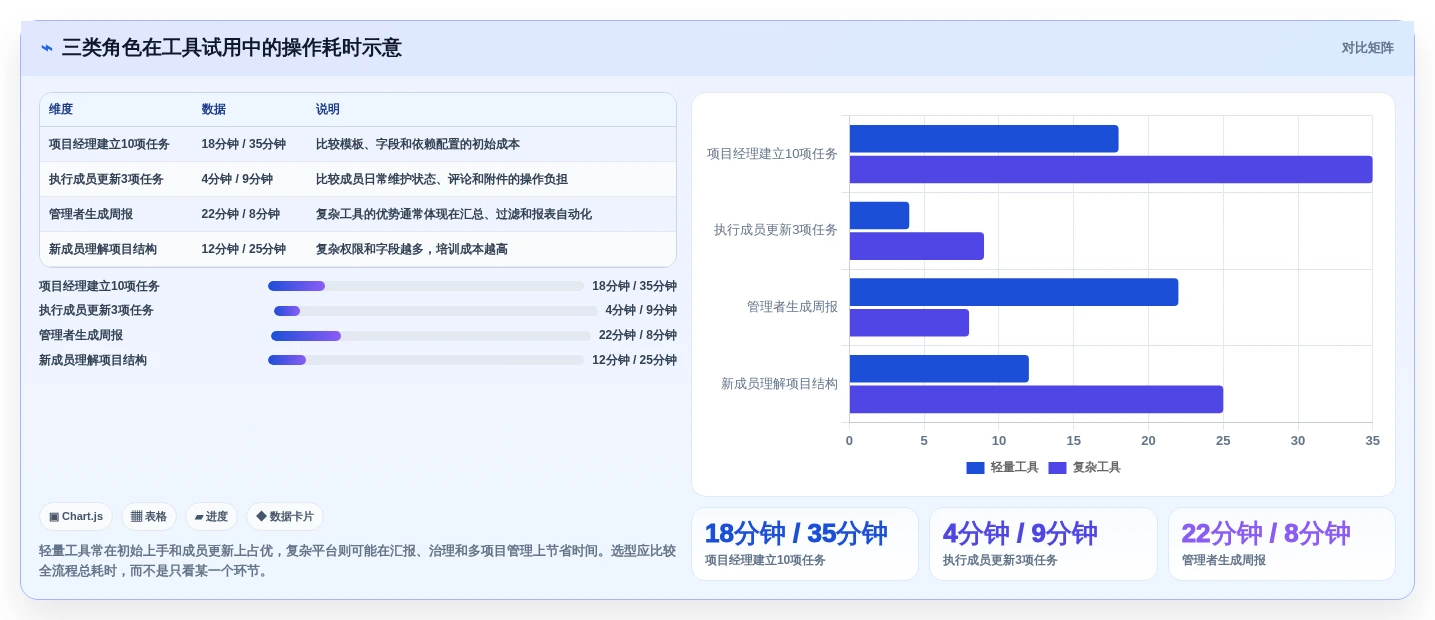Click the lightning icon beside the title
1435x620 pixels.
(47, 48)
